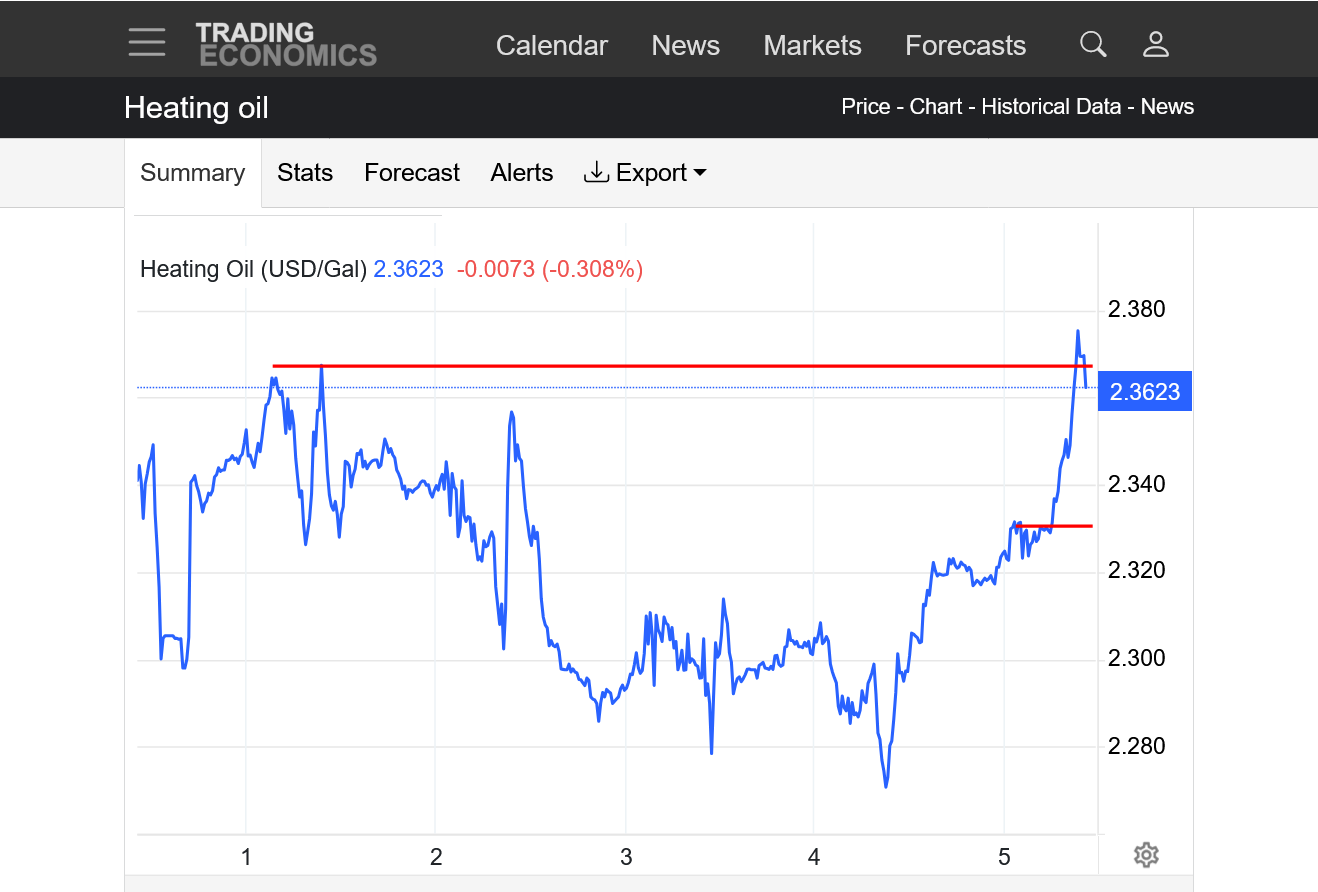Open Markets in top navigation
This screenshot has width=1318, height=892.
click(x=812, y=46)
